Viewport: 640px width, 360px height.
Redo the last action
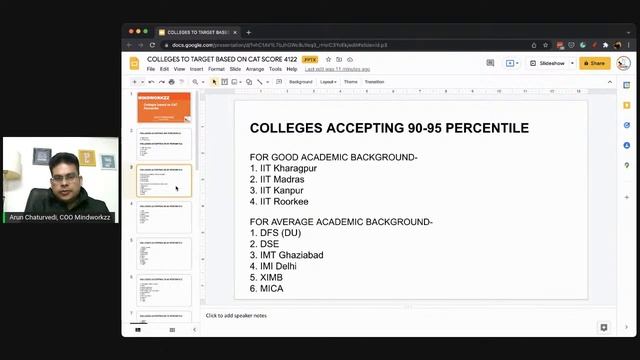click(x=162, y=82)
